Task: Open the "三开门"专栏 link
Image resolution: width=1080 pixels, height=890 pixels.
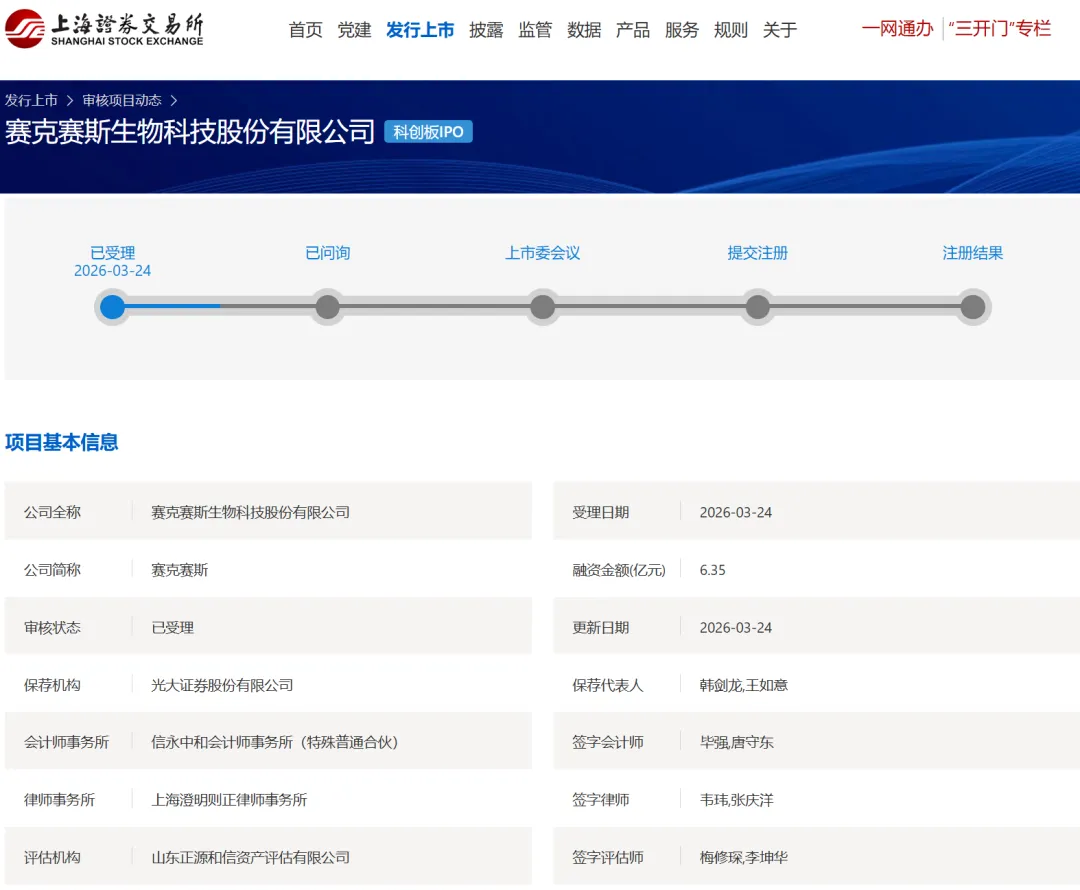Action: pos(999,28)
